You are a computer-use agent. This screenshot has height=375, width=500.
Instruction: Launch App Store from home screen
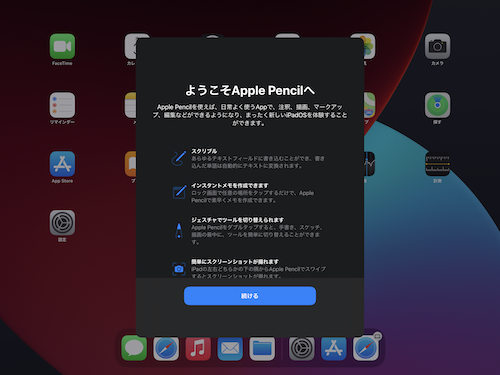point(62,164)
